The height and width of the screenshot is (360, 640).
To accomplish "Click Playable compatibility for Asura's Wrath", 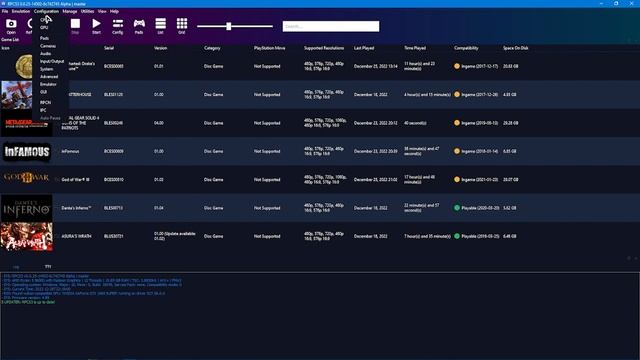I will click(477, 236).
